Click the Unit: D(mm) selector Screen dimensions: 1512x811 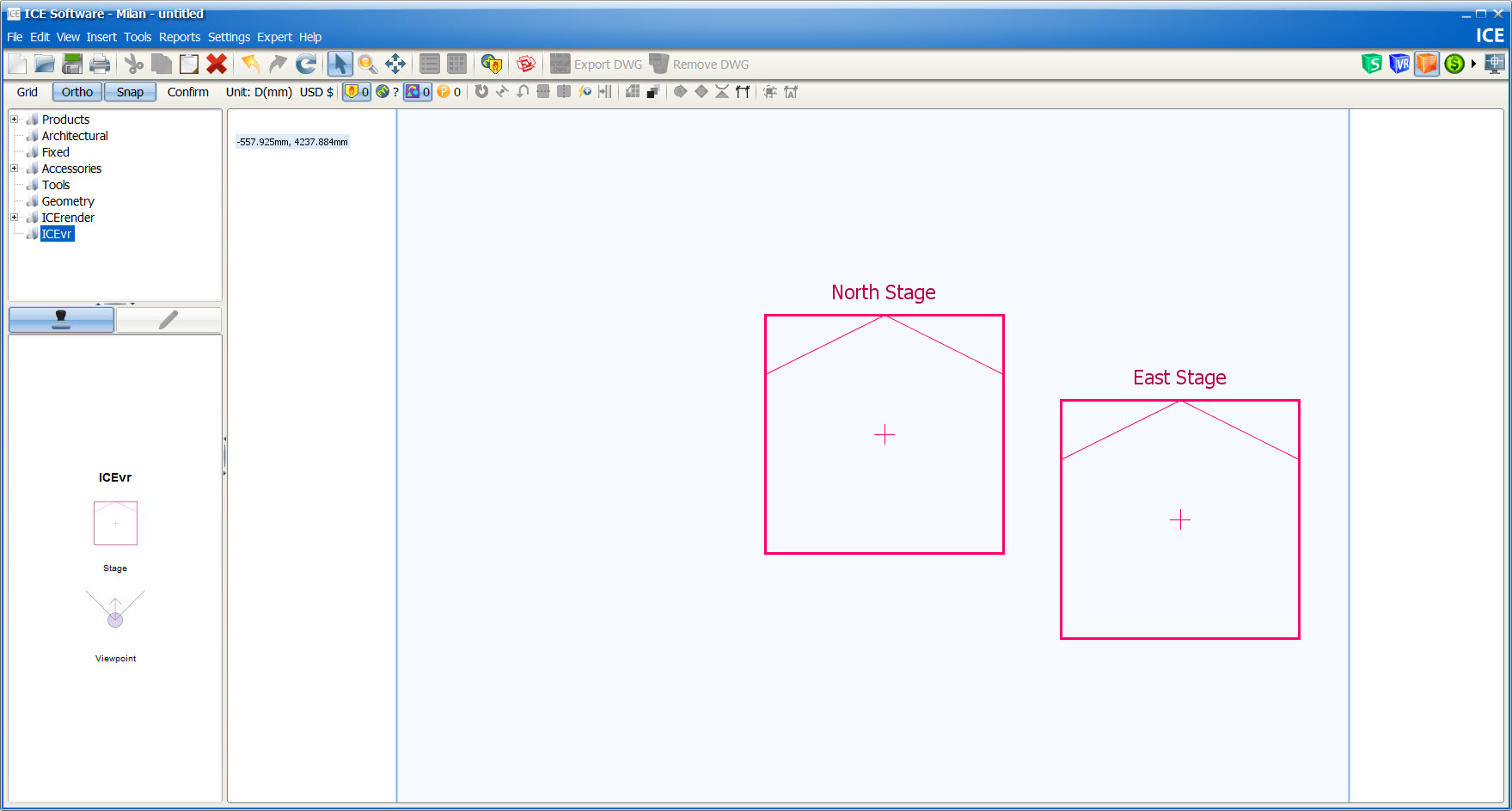click(x=259, y=92)
